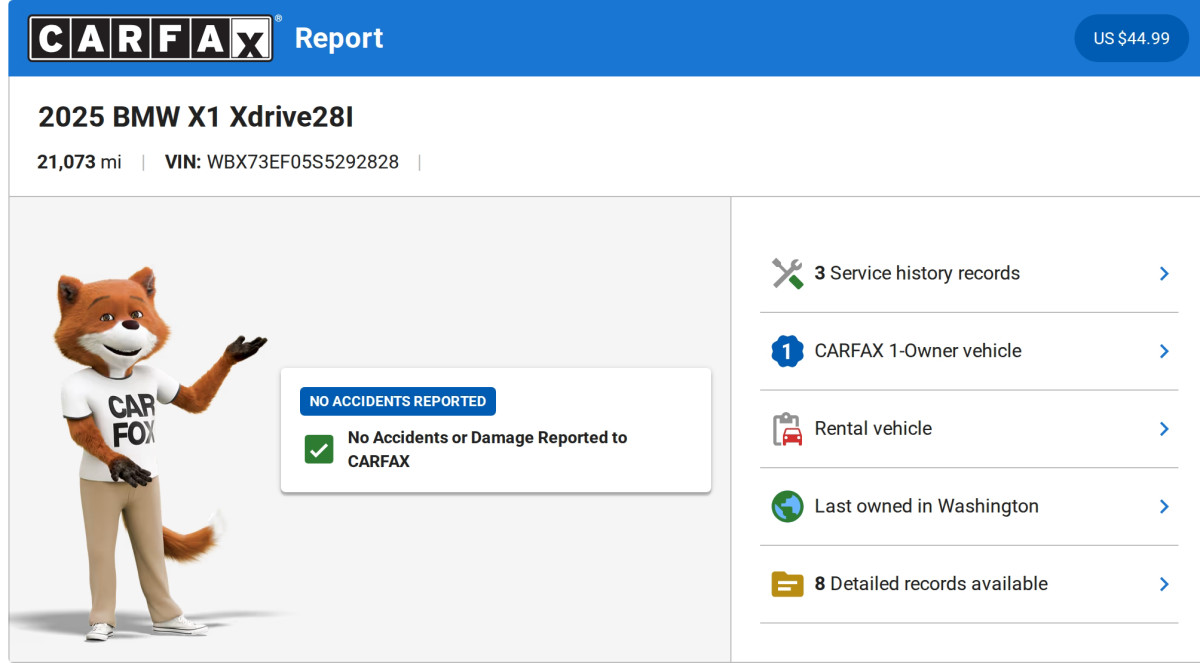Screen dimensions: 1200x663
Task: Click the 21,073 mi mileage reading
Action: (x=80, y=161)
